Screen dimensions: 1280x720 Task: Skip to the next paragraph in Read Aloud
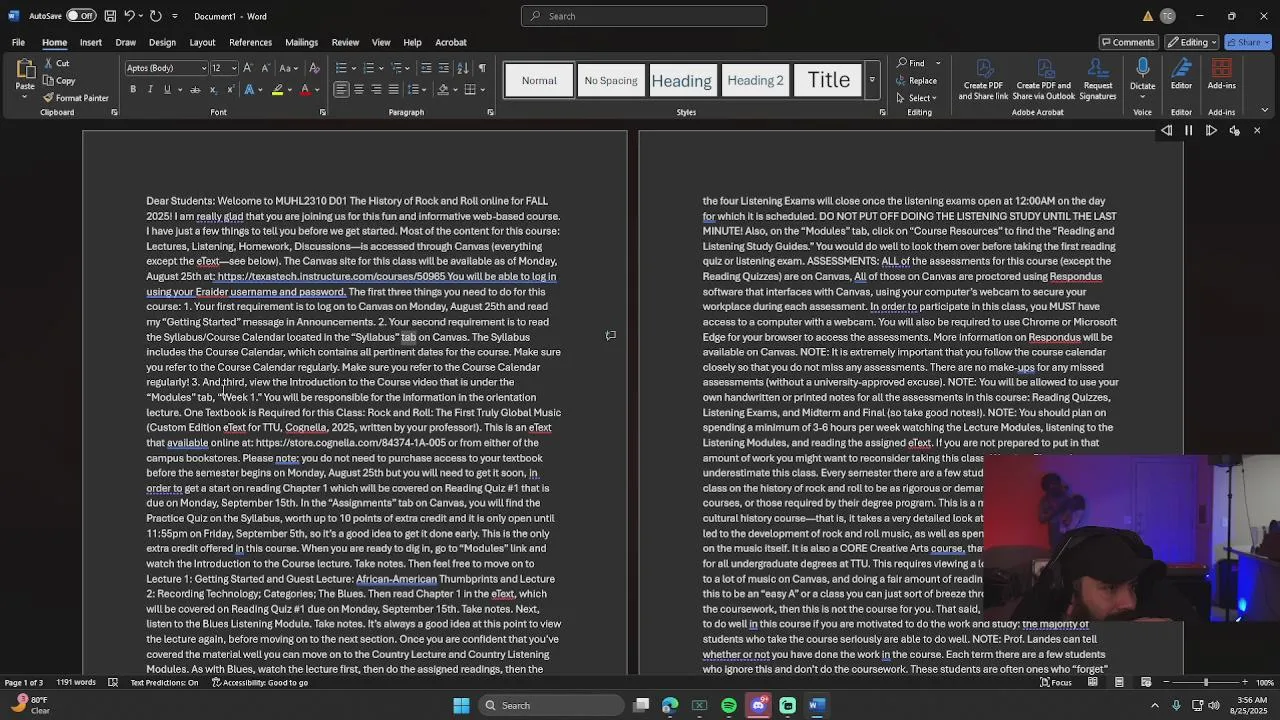pos(1211,131)
